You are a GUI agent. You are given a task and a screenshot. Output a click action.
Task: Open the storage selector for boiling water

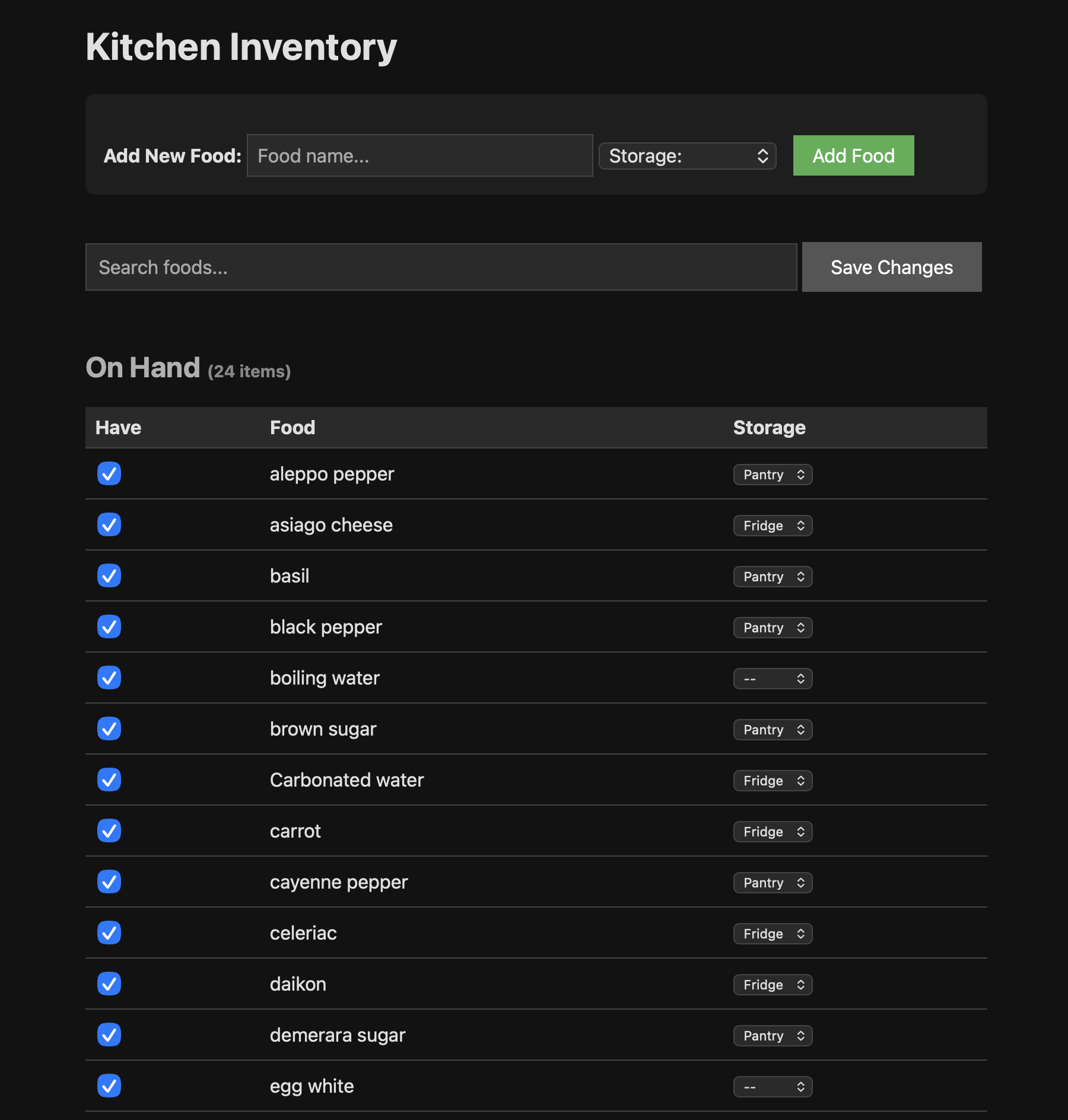(772, 678)
